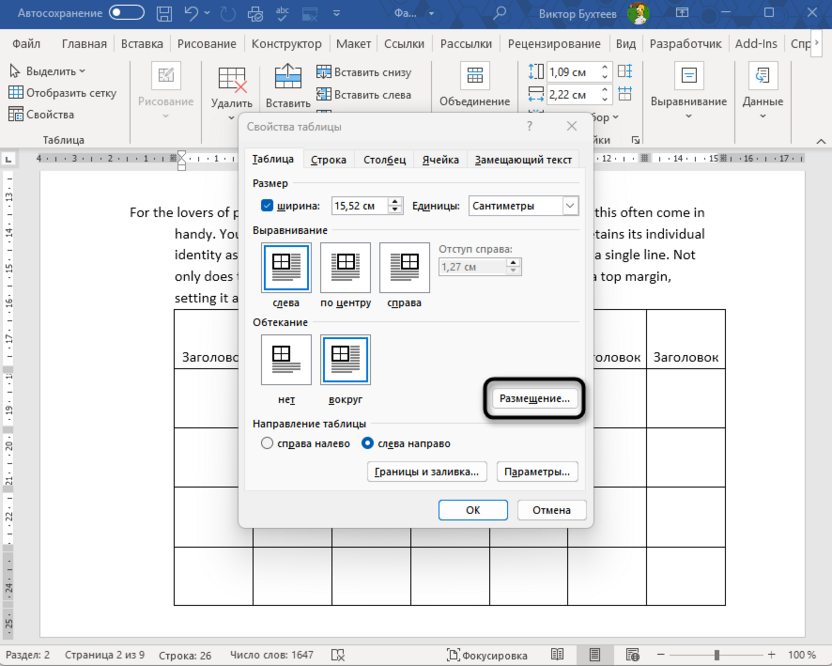Open the Замещающий текст tab

(x=523, y=159)
